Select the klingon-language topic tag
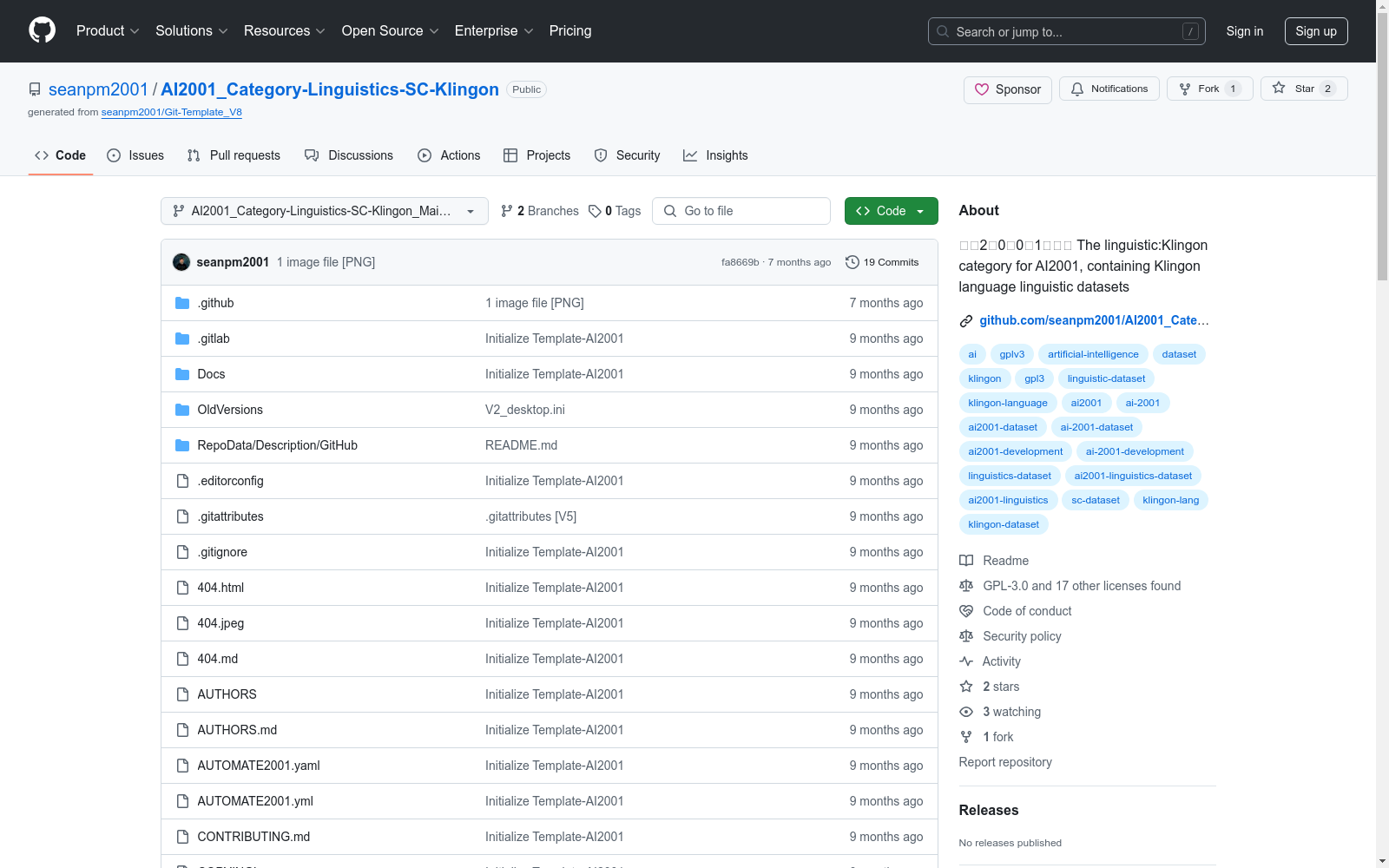 [1008, 403]
